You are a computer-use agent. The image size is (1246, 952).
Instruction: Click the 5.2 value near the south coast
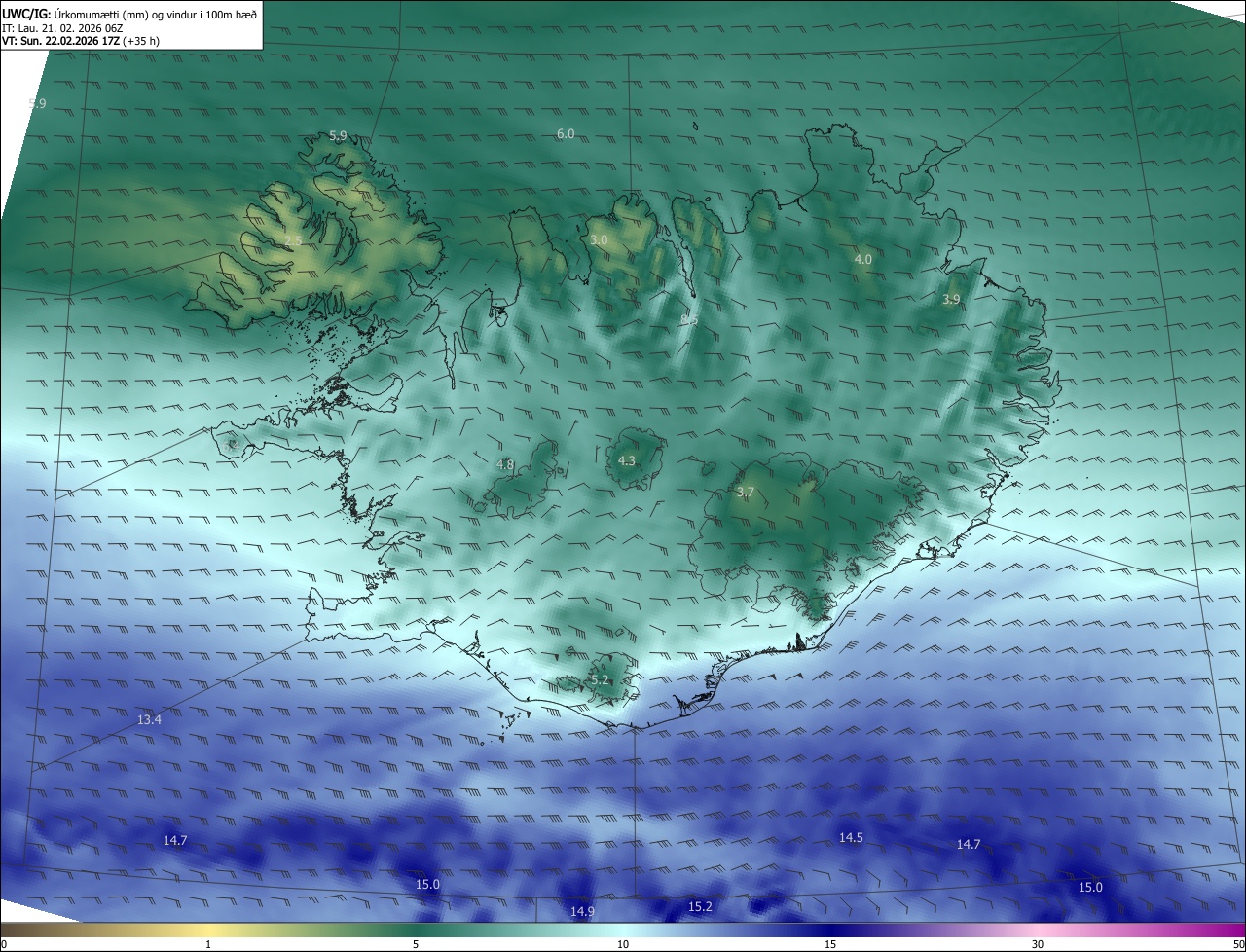point(600,680)
